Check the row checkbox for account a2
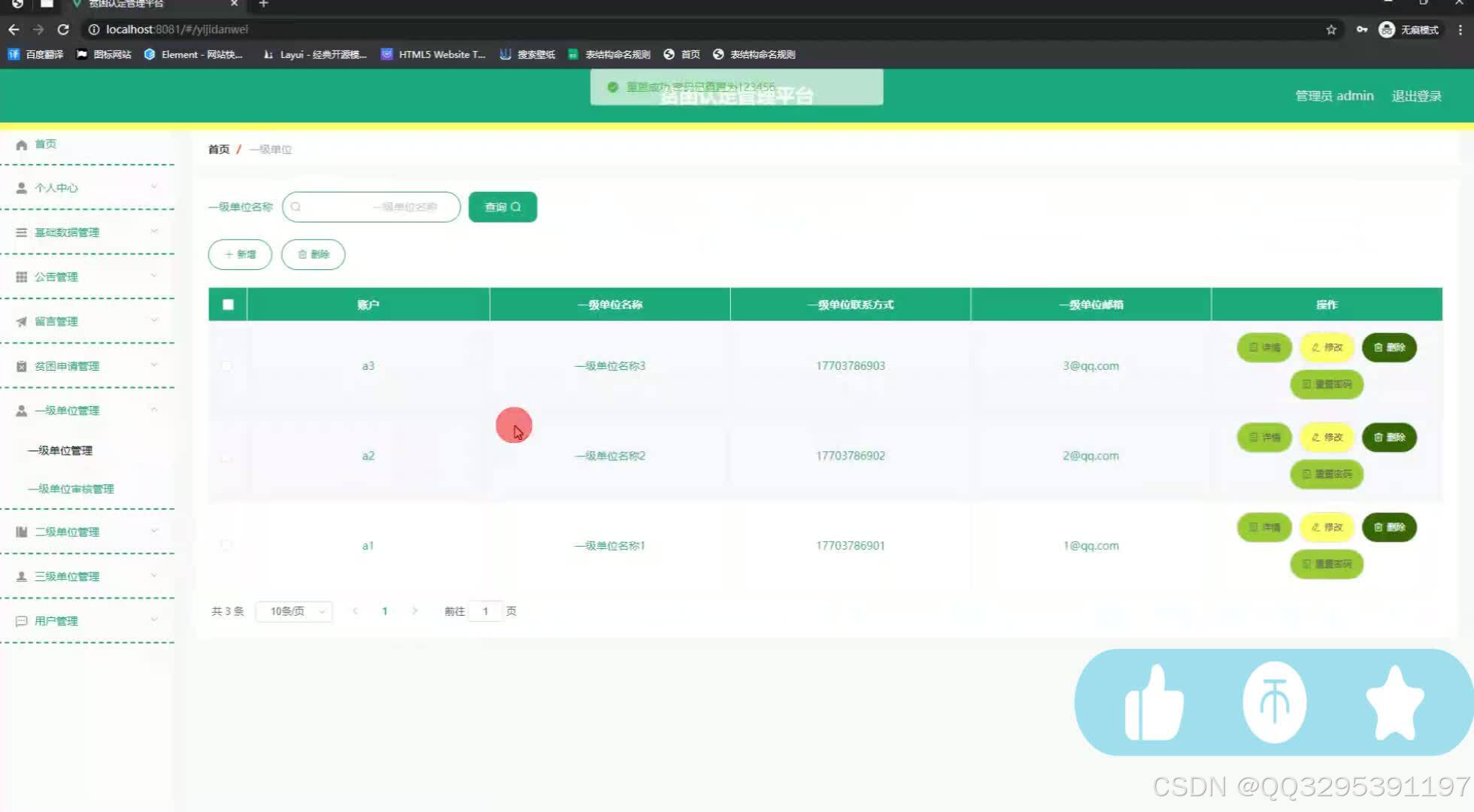This screenshot has width=1474, height=812. click(226, 456)
